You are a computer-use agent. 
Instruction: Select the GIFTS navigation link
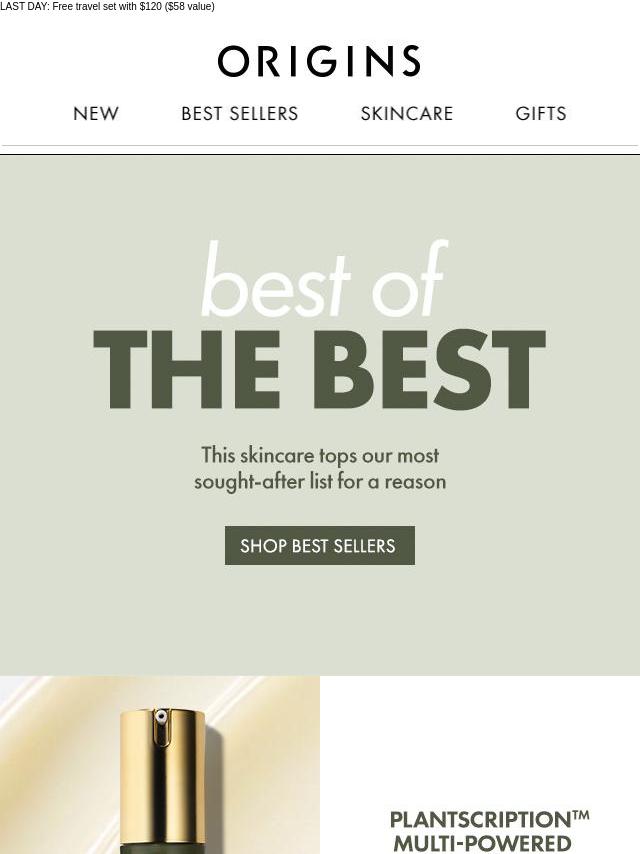point(541,113)
